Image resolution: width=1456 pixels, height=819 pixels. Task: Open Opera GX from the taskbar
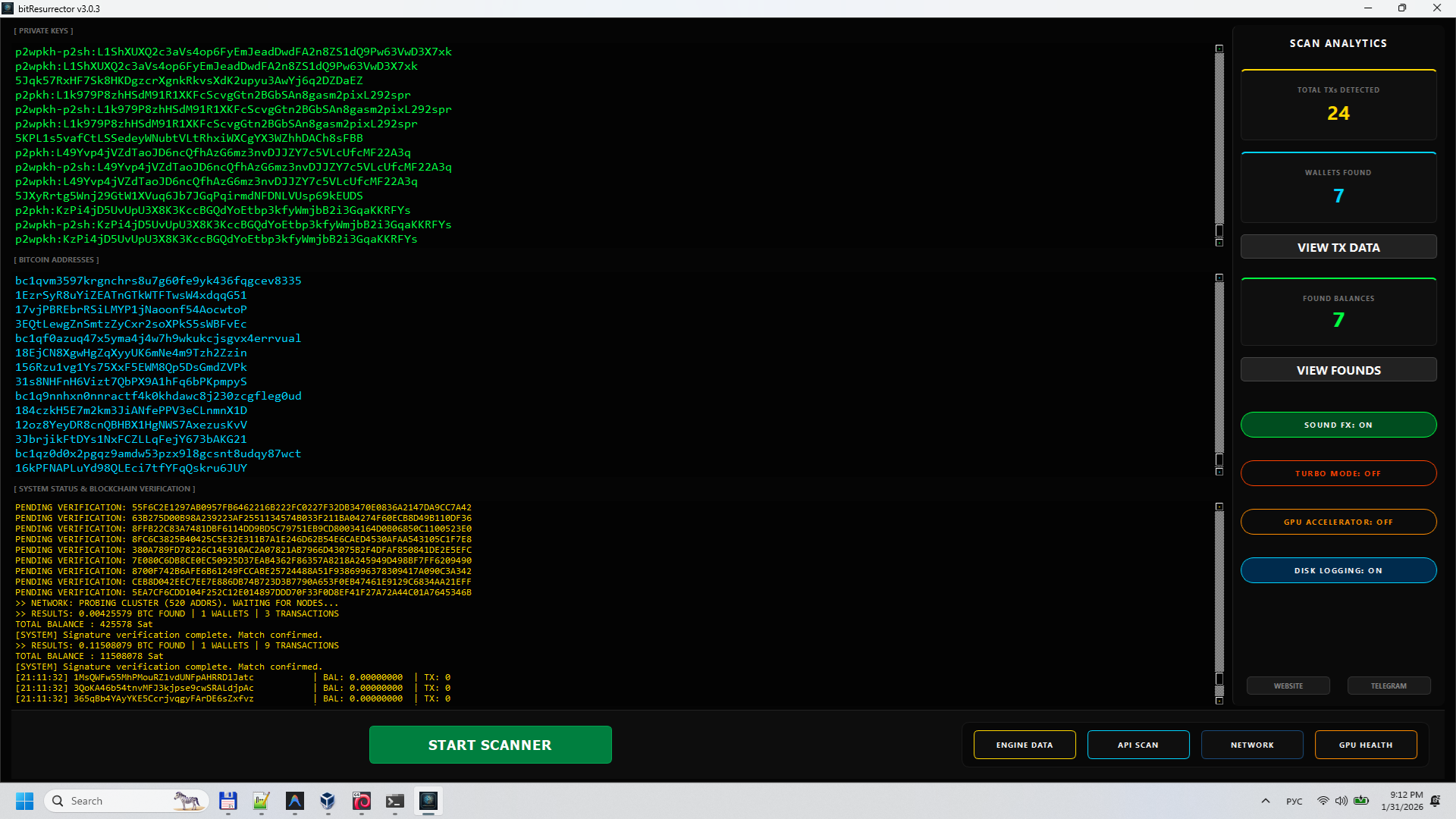[362, 800]
